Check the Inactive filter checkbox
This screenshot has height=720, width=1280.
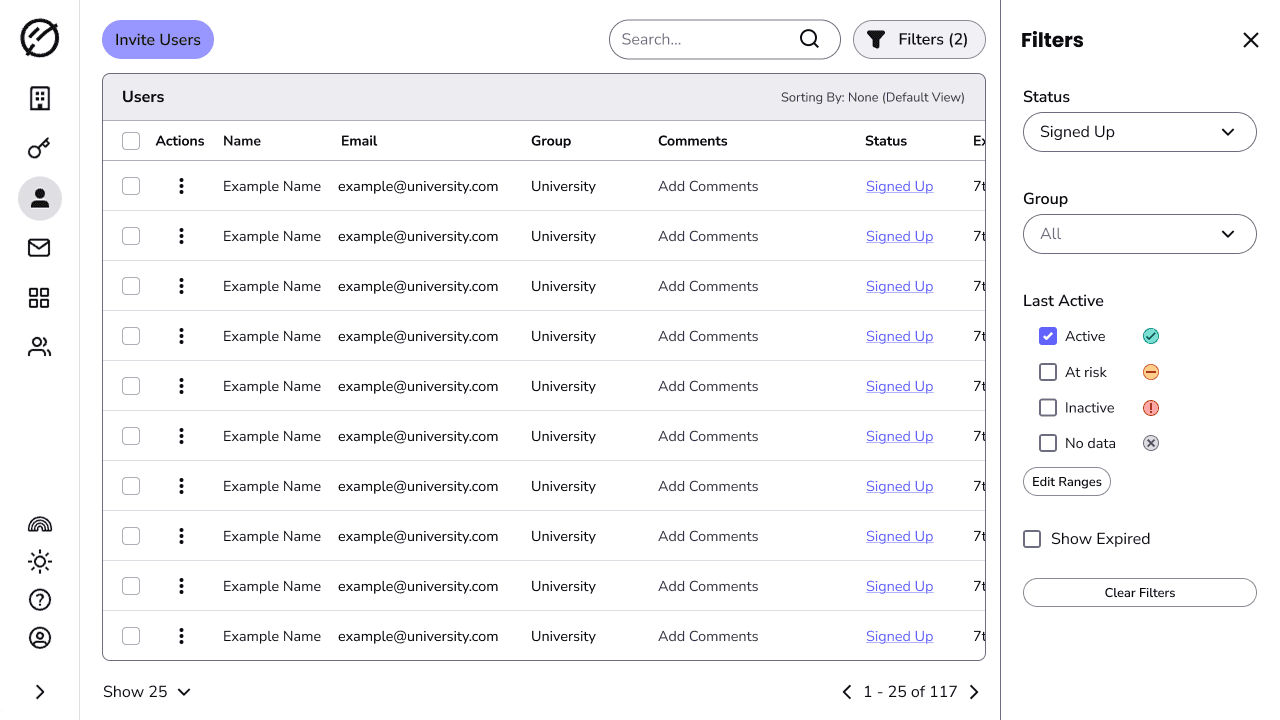pos(1048,408)
